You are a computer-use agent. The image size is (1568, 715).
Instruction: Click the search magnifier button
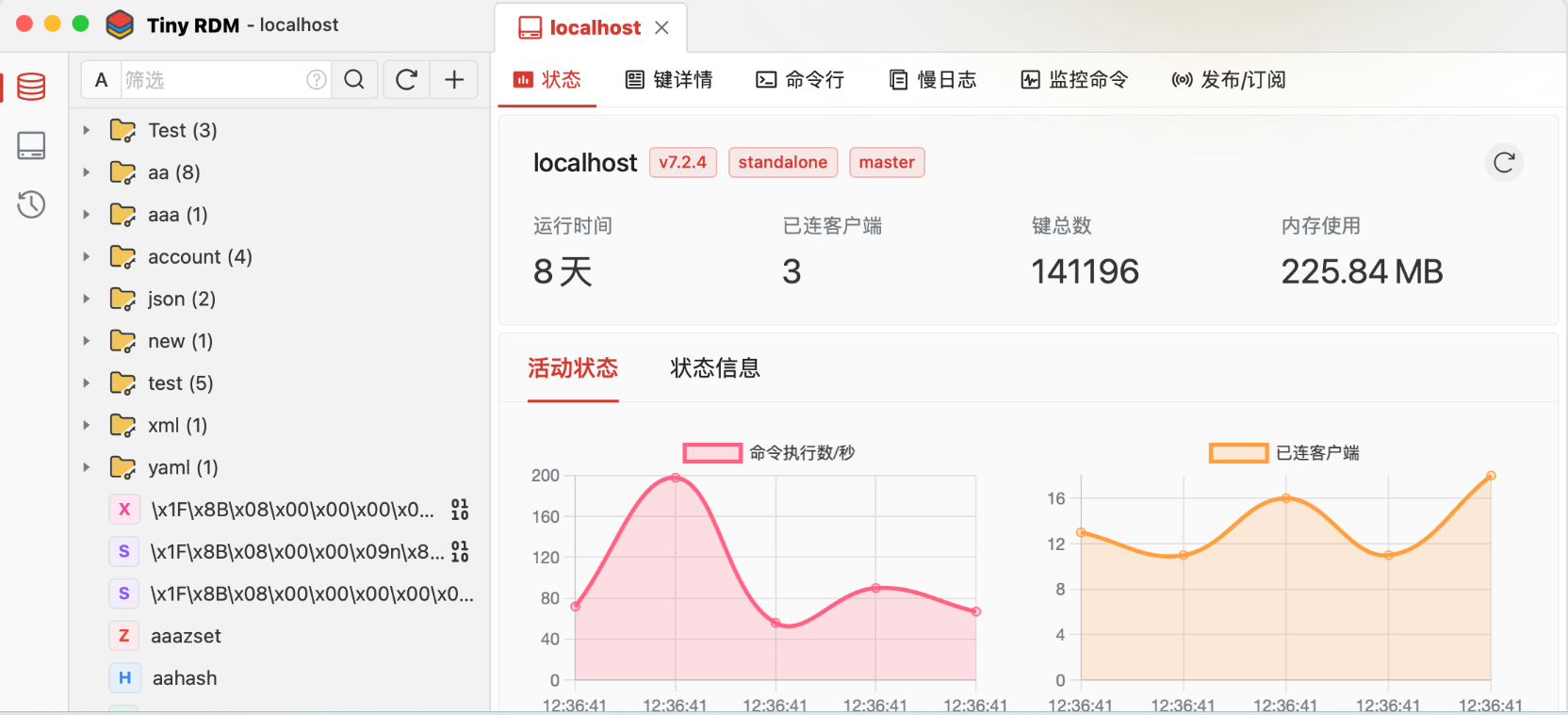pyautogui.click(x=354, y=80)
